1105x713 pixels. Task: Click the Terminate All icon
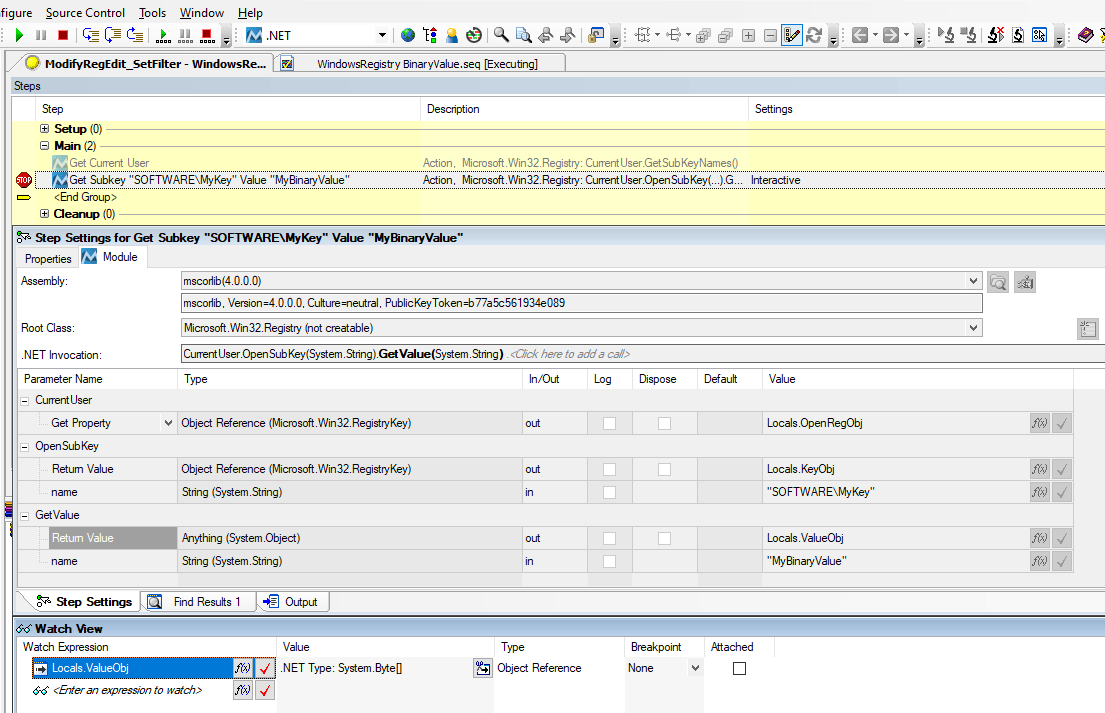(208, 35)
